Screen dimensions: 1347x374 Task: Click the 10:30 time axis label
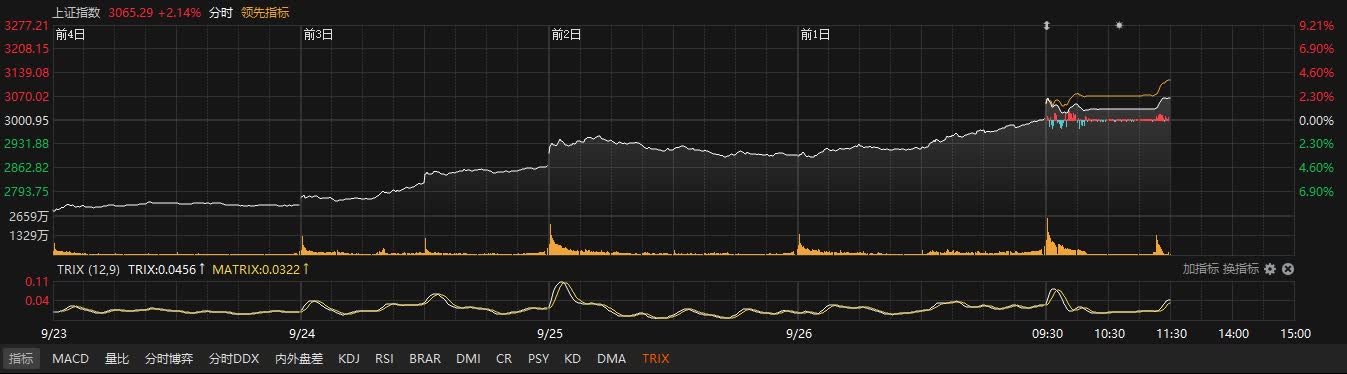click(1109, 333)
